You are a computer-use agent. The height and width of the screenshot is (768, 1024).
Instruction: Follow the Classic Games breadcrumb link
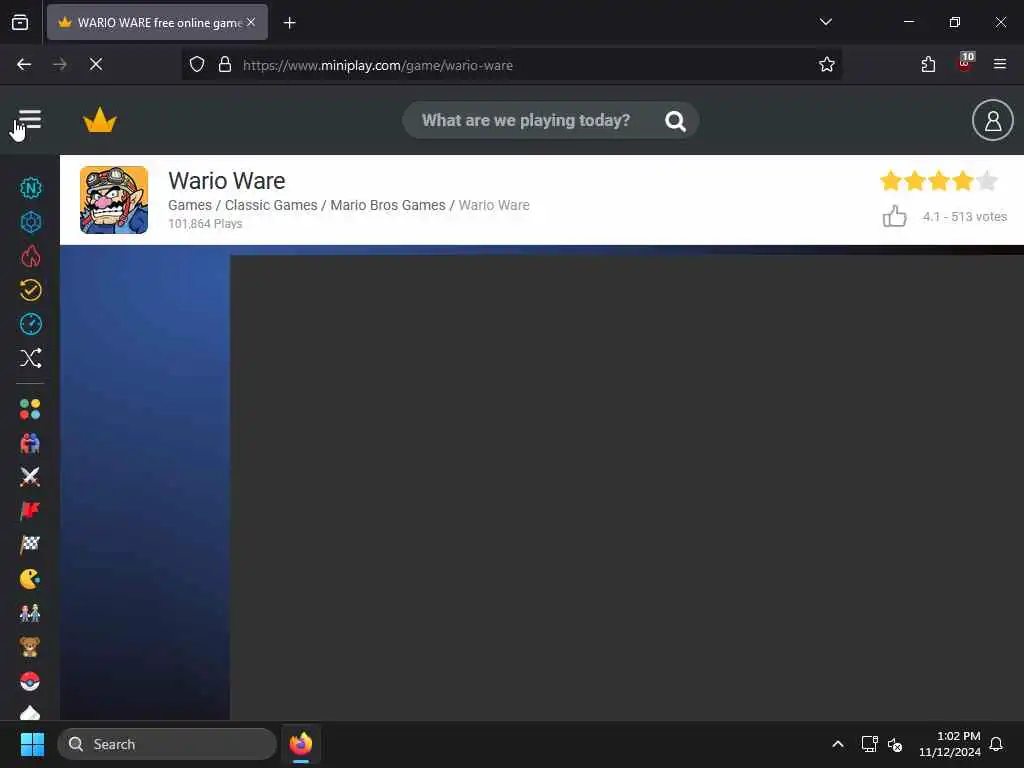(271, 205)
